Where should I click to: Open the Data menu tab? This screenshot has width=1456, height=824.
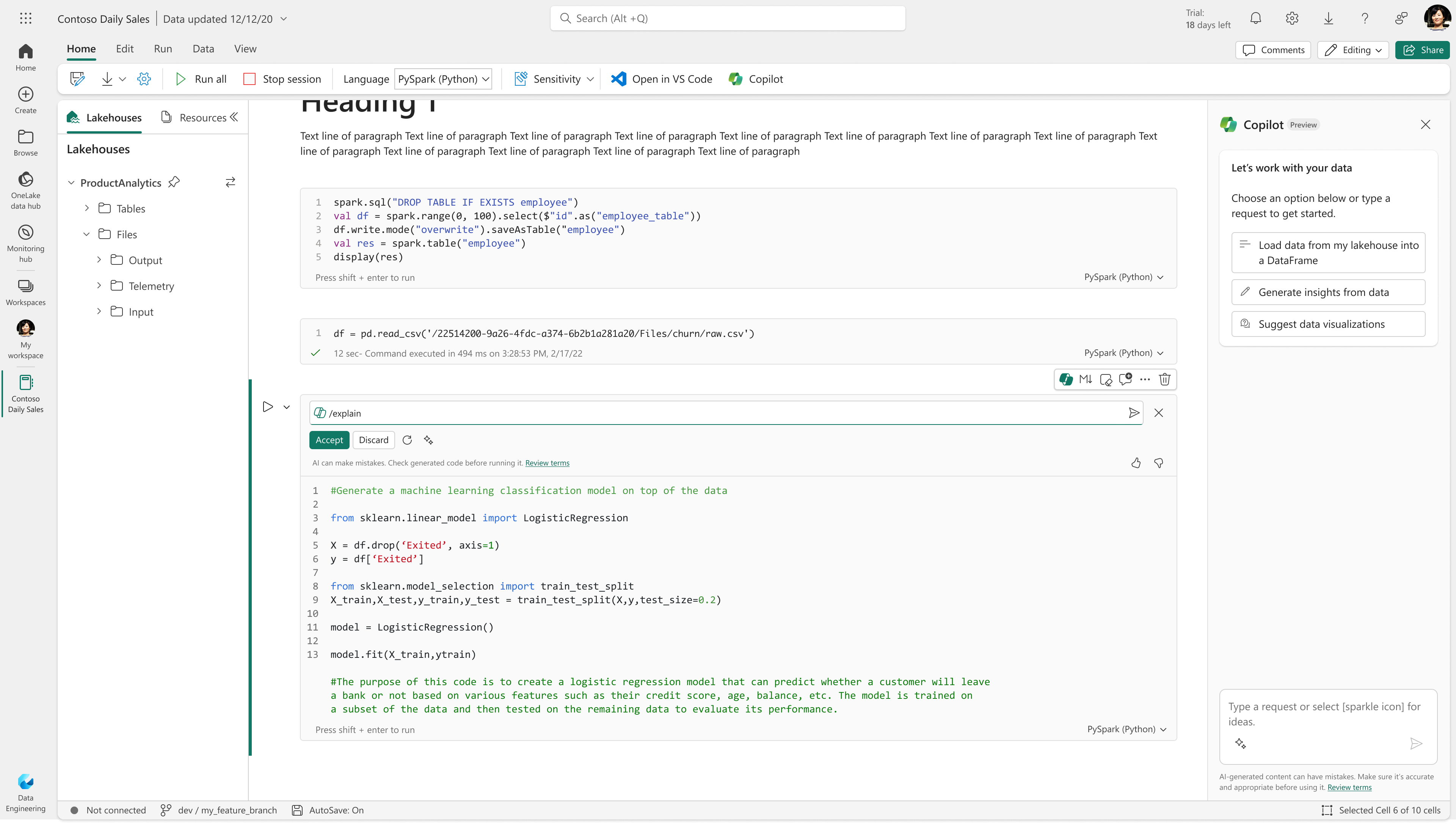(203, 49)
